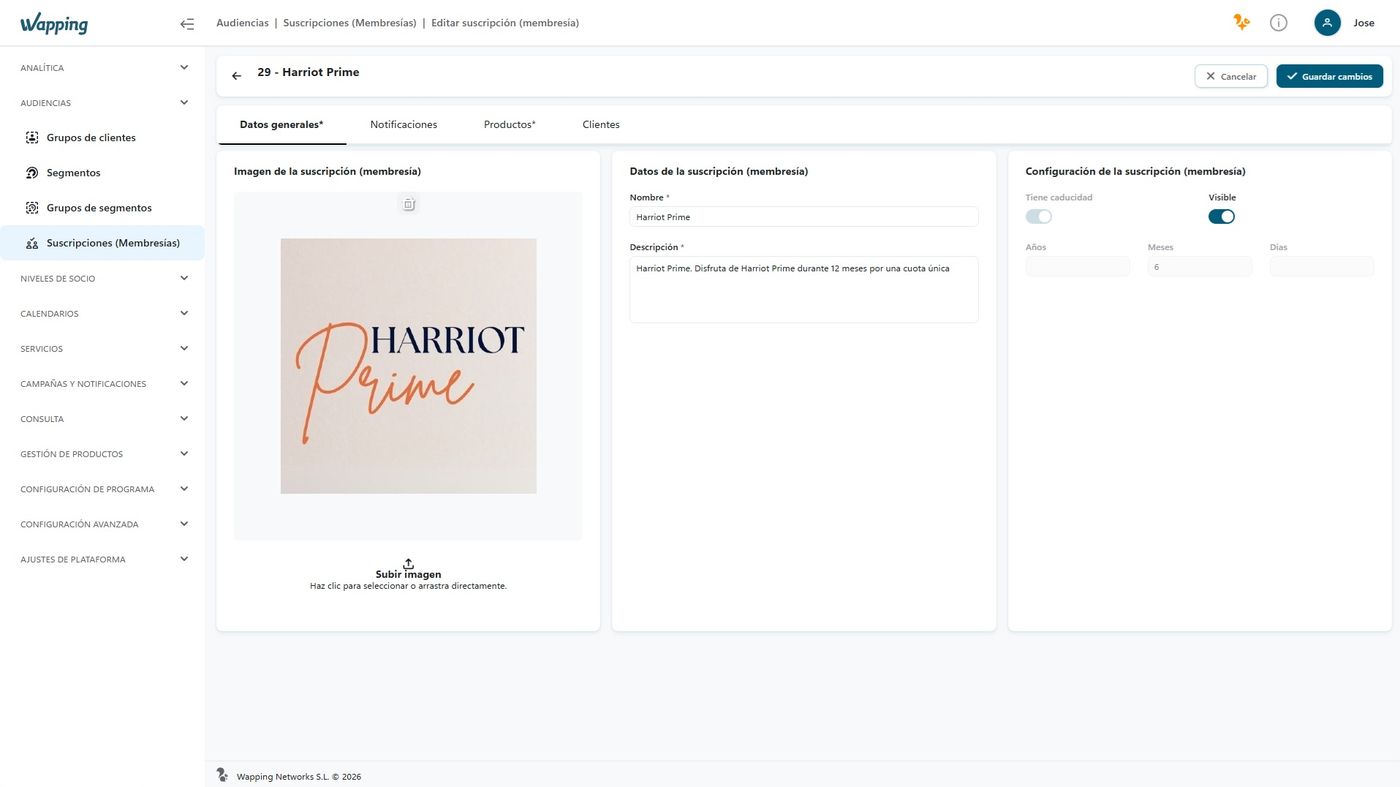The width and height of the screenshot is (1400, 787).
Task: Open the orange sparkle assistant icon
Action: [x=1241, y=22]
